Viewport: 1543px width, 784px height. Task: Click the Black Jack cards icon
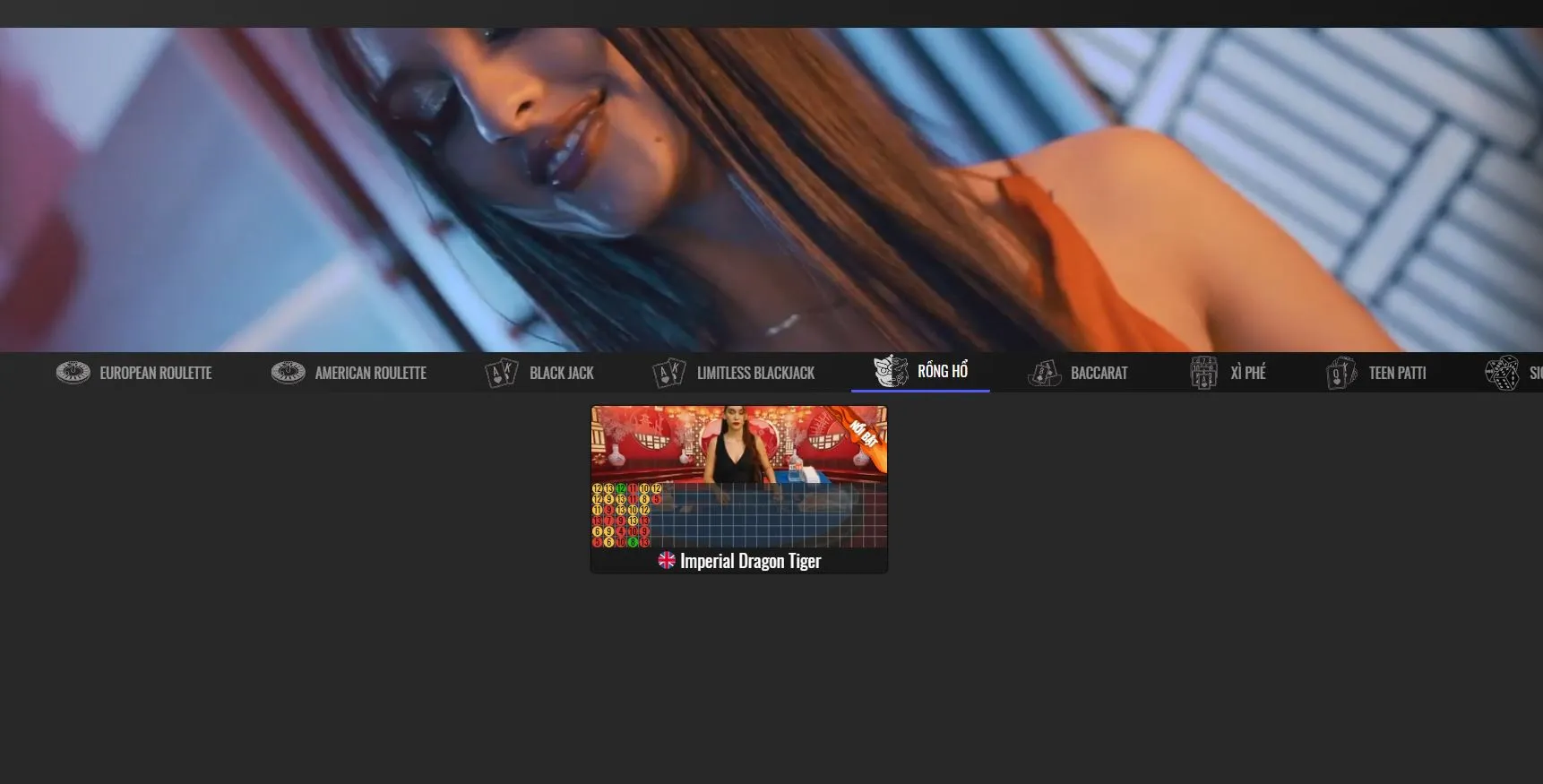tap(501, 373)
